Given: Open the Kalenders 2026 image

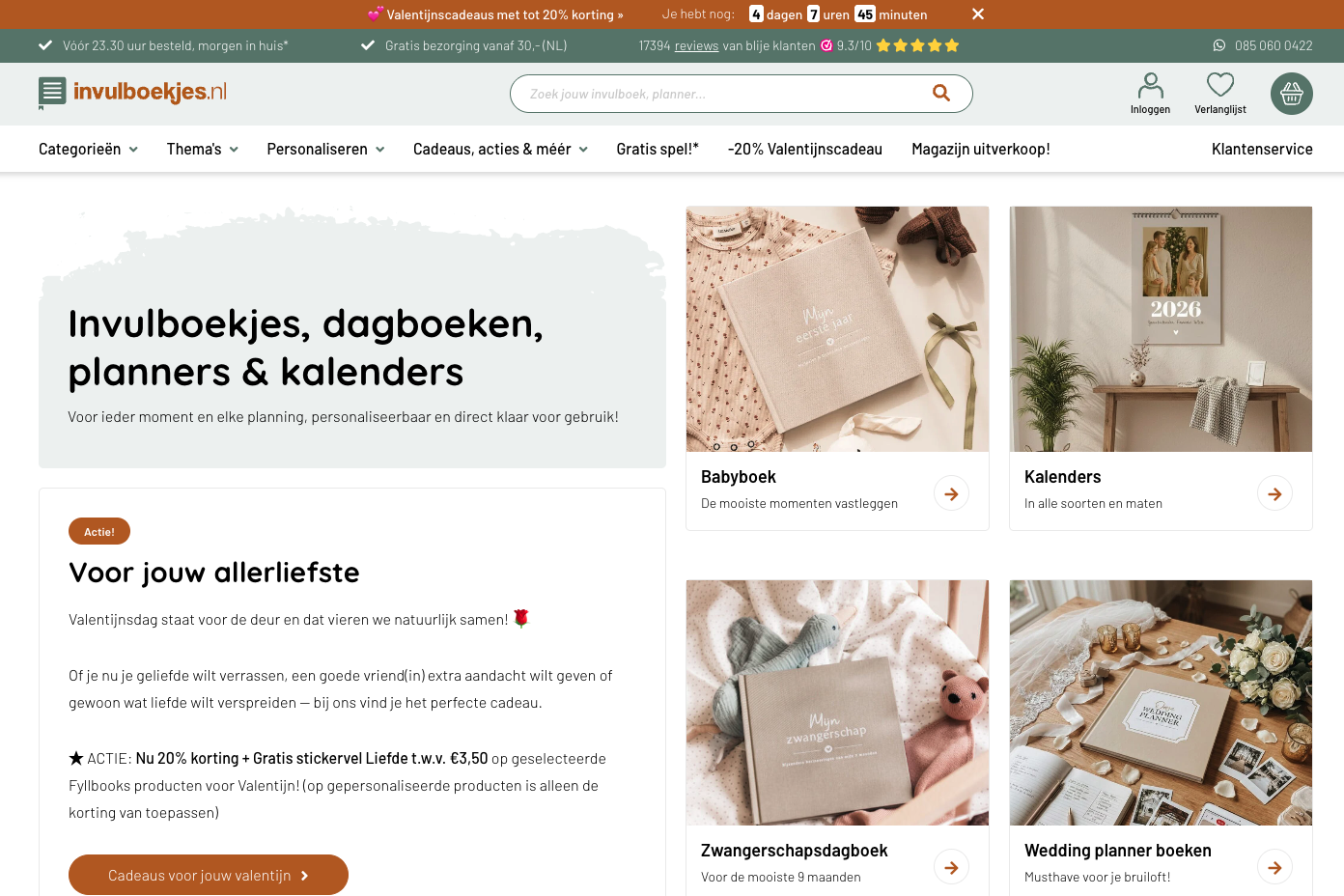Looking at the screenshot, I should click(x=1161, y=329).
